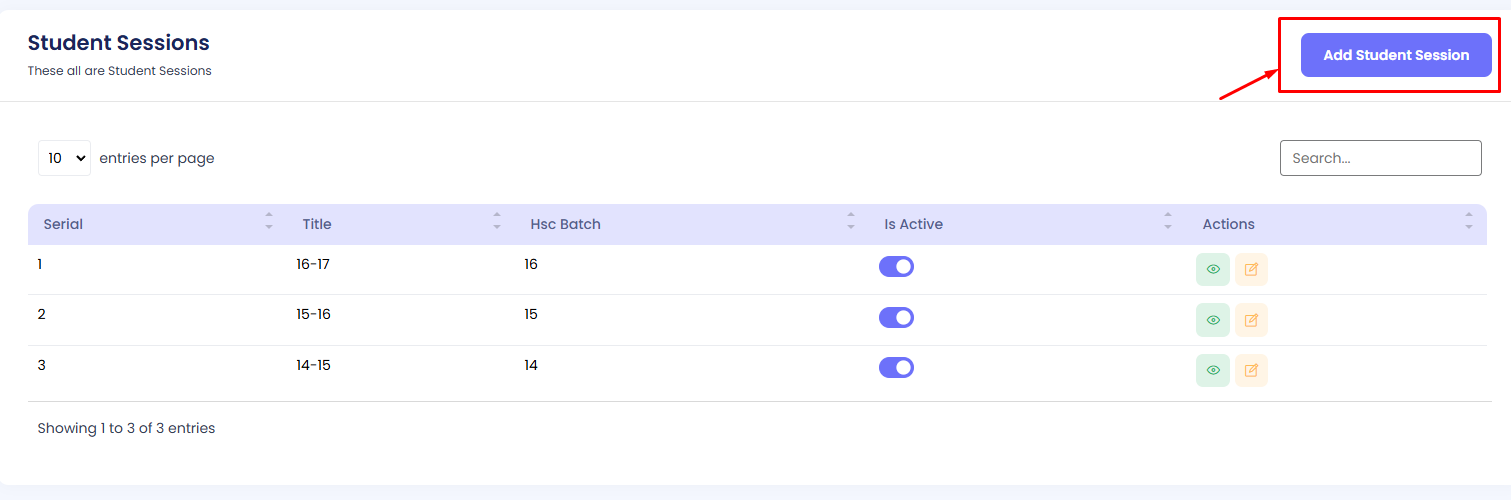Click the edit pencil icon for session 16-17
The height and width of the screenshot is (500, 1511).
1251,270
